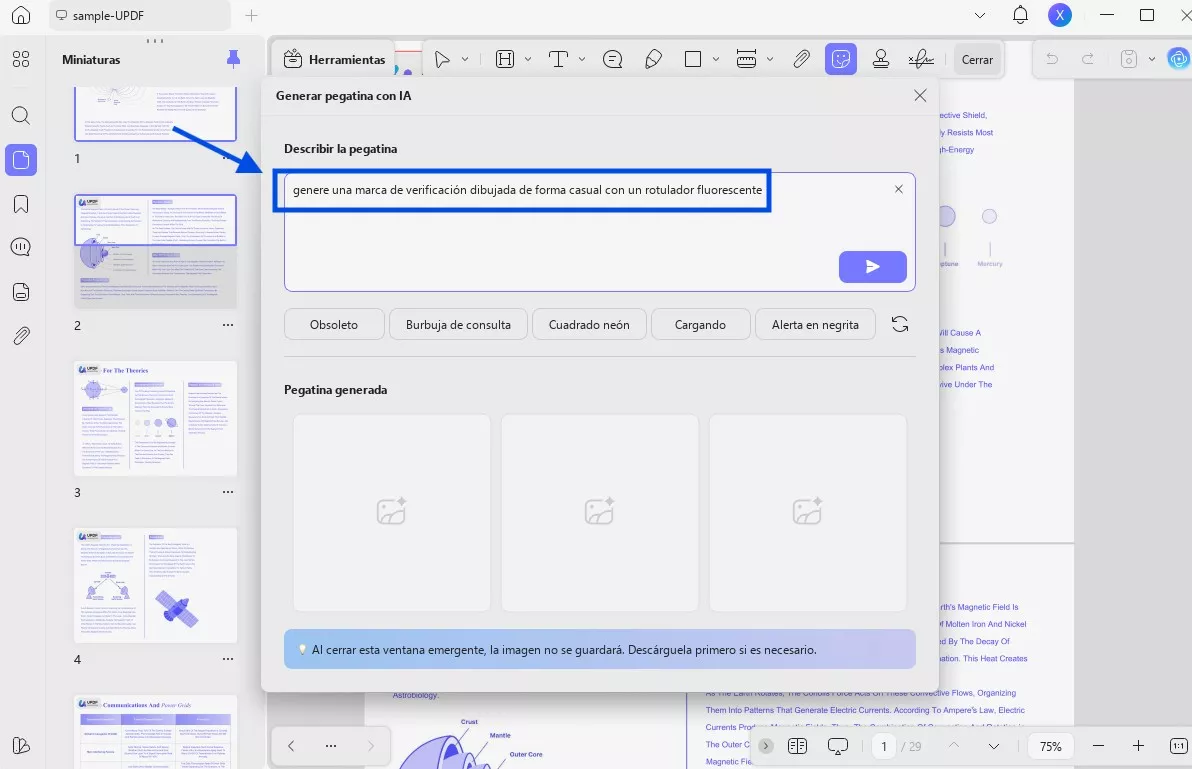Image resolution: width=1192 pixels, height=769 pixels.
Task: Go to previous page with left chevron
Action: coord(291,746)
